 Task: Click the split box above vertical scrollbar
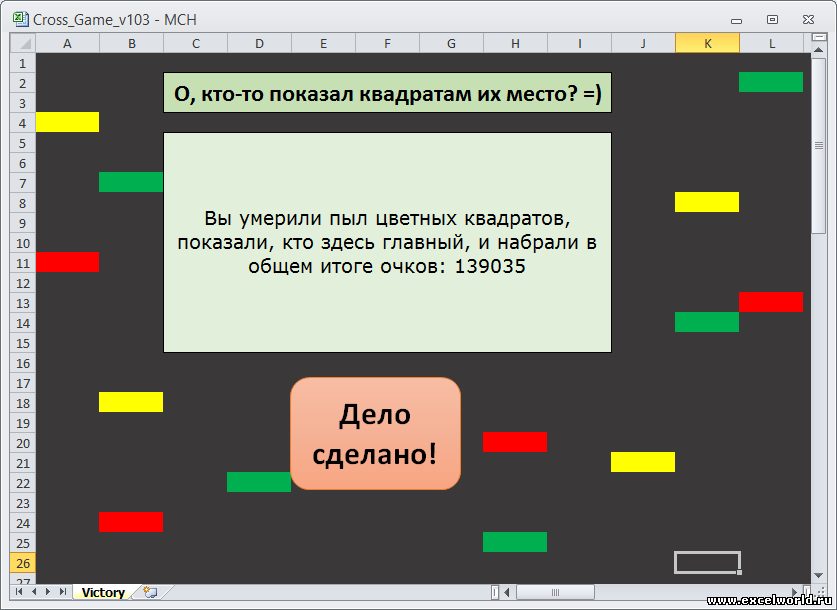(818, 37)
